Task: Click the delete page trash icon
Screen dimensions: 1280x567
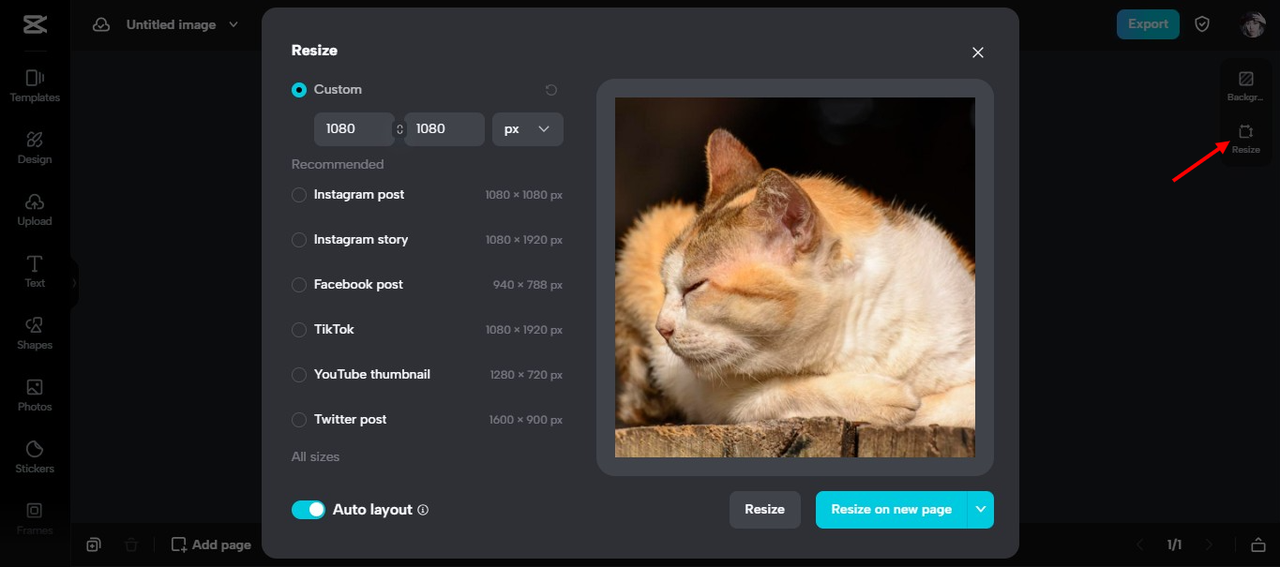Action: [131, 545]
